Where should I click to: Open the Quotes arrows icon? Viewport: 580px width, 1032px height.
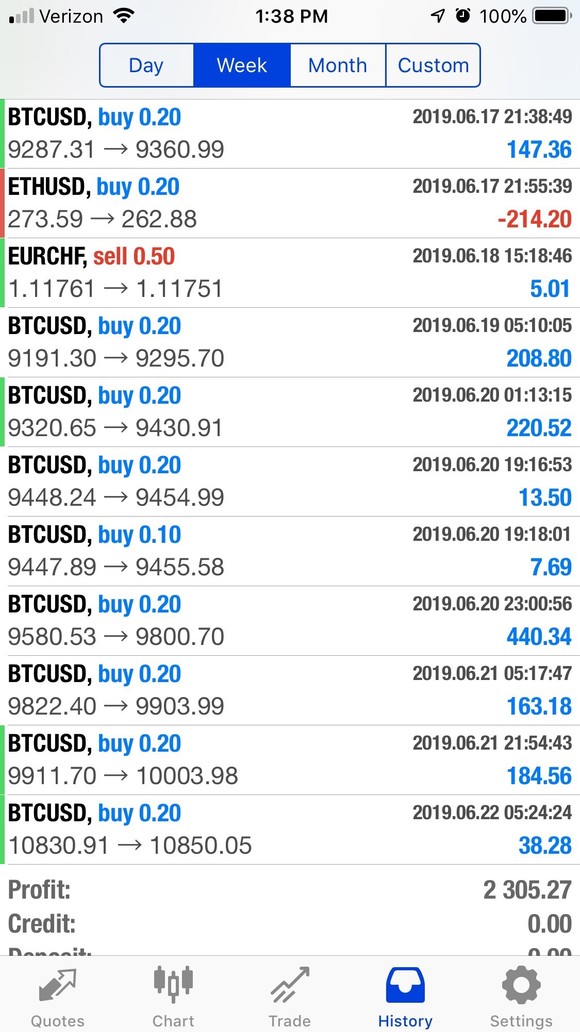(57, 987)
